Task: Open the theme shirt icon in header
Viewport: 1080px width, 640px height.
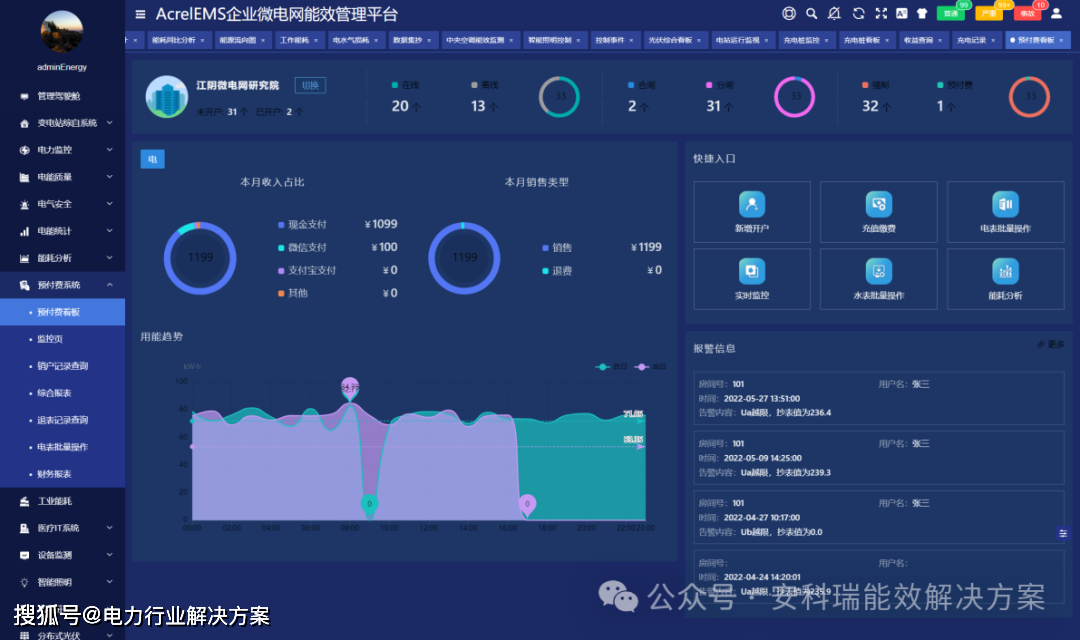Action: [922, 13]
